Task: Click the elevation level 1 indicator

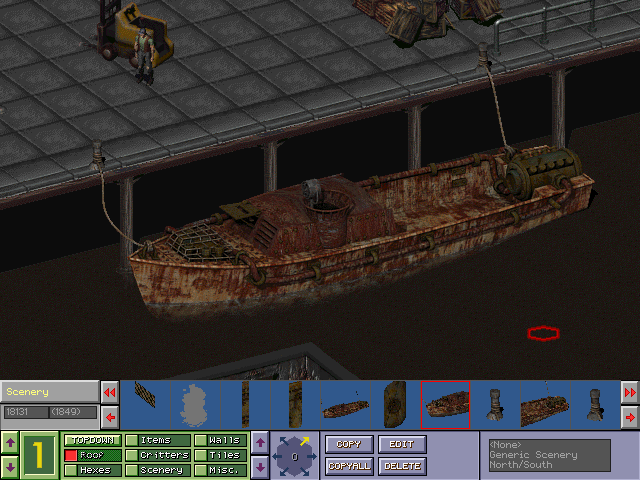Action: pyautogui.click(x=39, y=455)
